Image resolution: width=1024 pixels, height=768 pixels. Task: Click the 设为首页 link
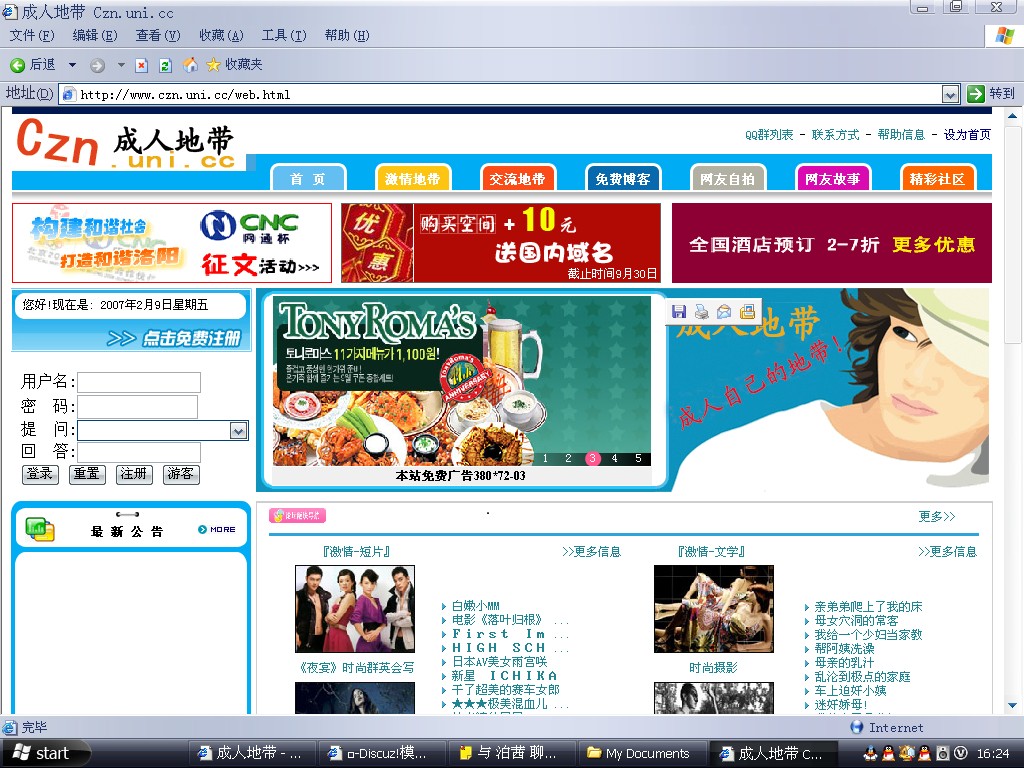tap(967, 135)
